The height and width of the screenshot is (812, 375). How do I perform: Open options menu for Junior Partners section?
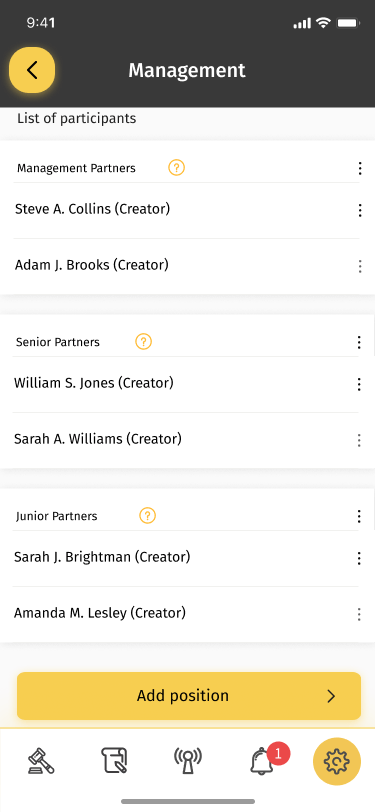click(358, 516)
